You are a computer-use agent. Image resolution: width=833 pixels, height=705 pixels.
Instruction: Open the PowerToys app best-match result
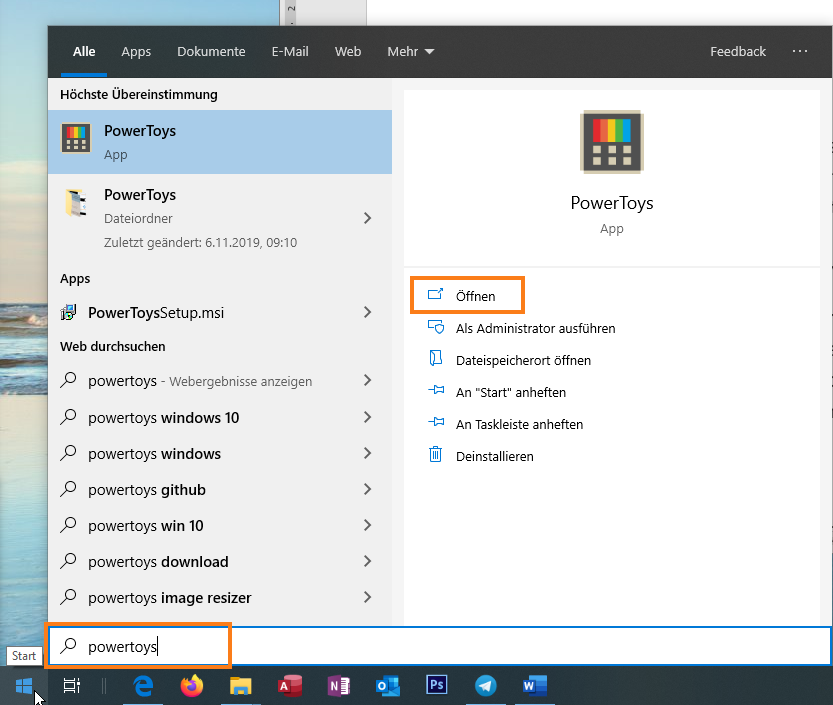[220, 142]
